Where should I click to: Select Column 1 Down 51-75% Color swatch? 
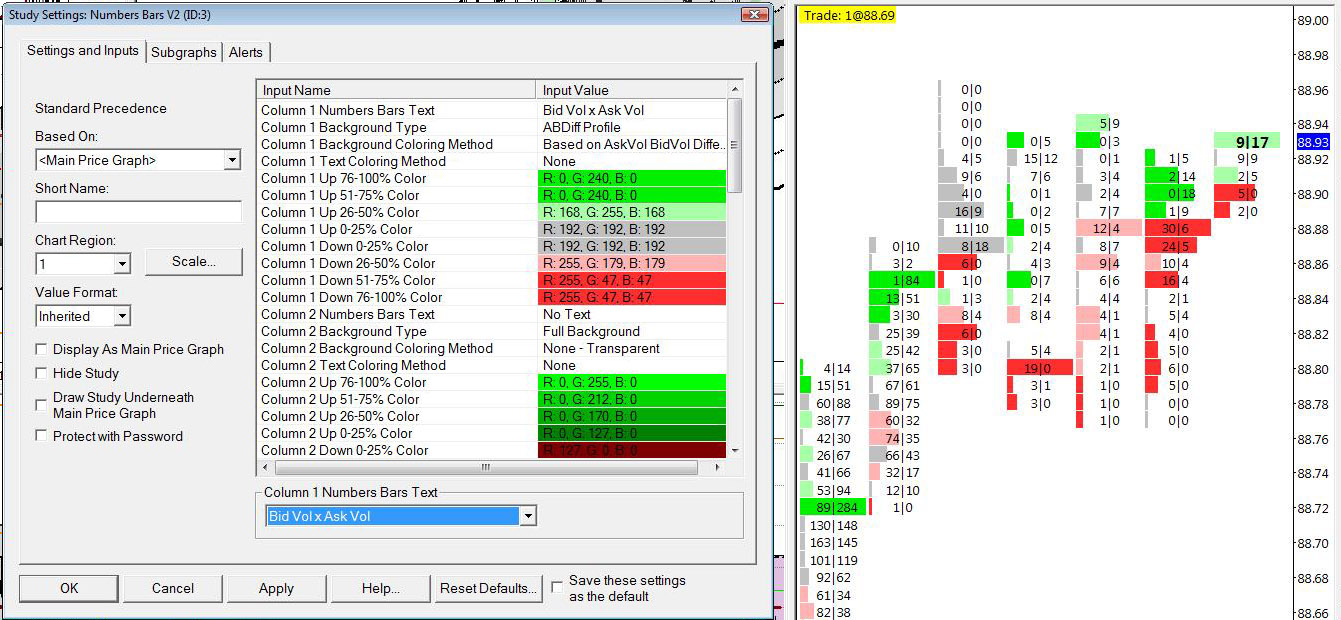pyautogui.click(x=631, y=280)
